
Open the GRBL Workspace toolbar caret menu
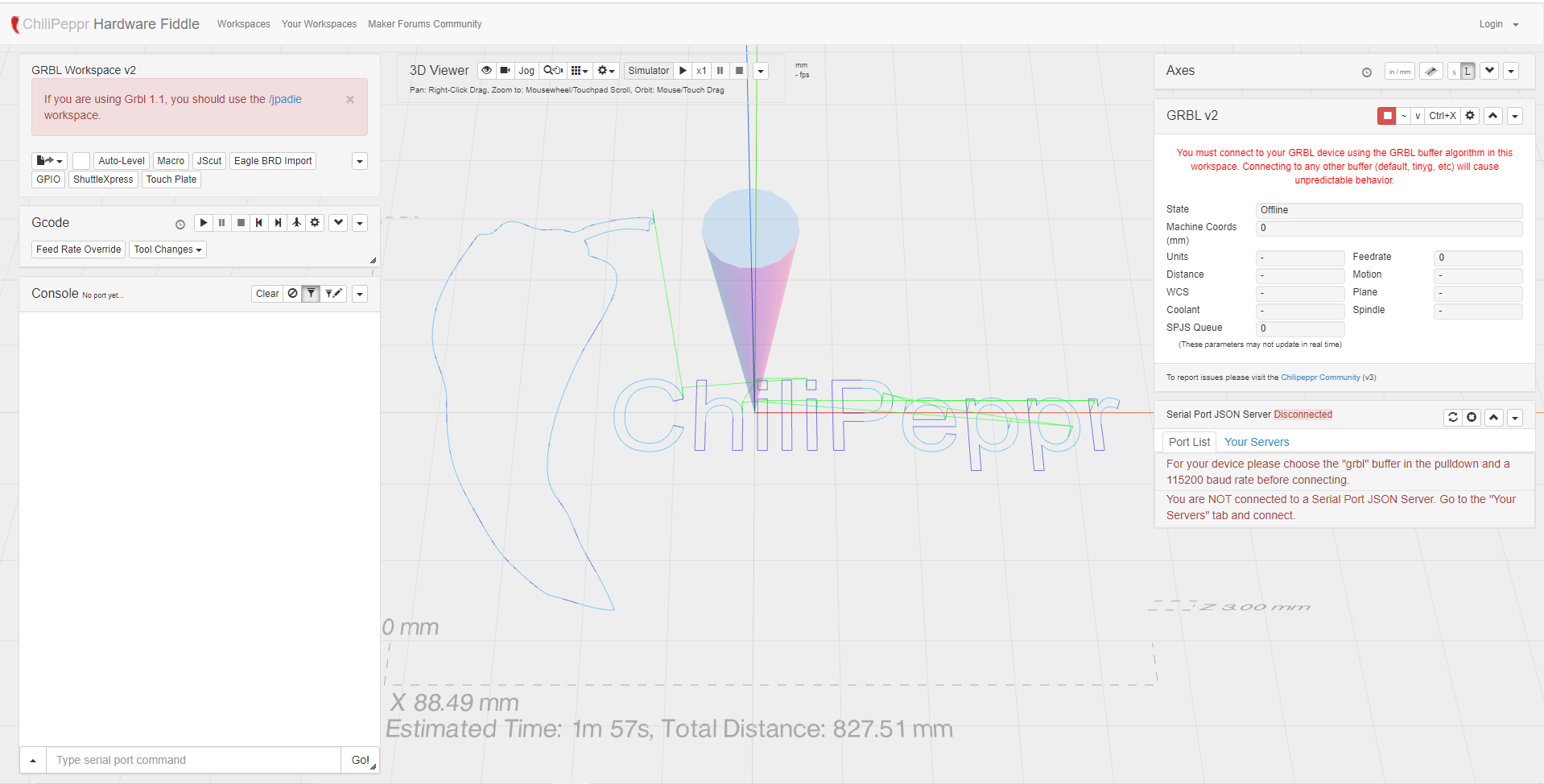tap(360, 161)
